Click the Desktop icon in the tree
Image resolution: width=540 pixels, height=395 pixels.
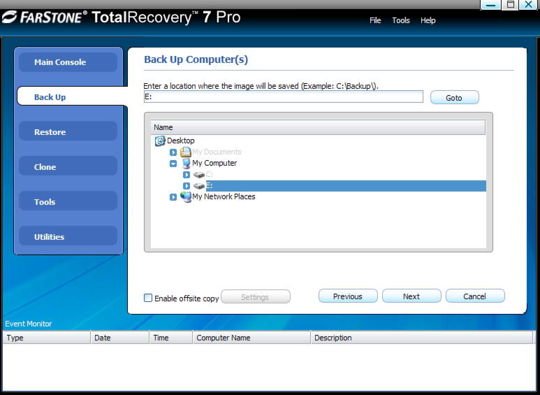click(x=160, y=141)
